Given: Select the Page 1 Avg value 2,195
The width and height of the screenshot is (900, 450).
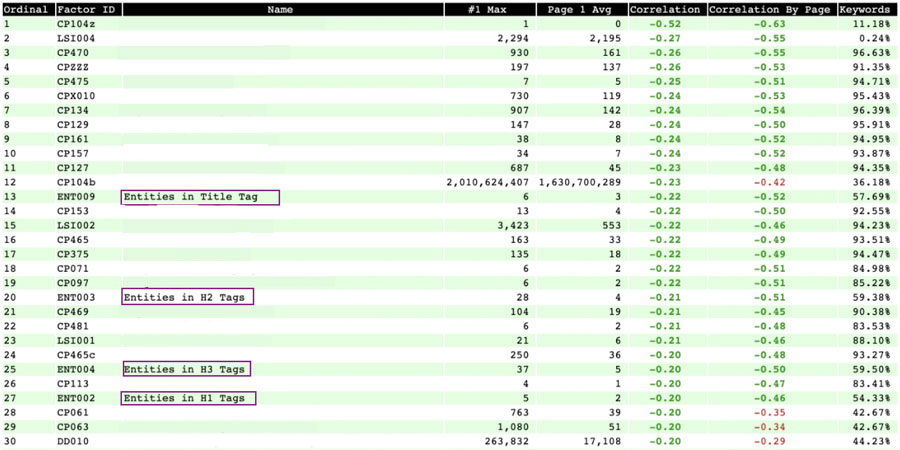Looking at the screenshot, I should click(607, 38).
